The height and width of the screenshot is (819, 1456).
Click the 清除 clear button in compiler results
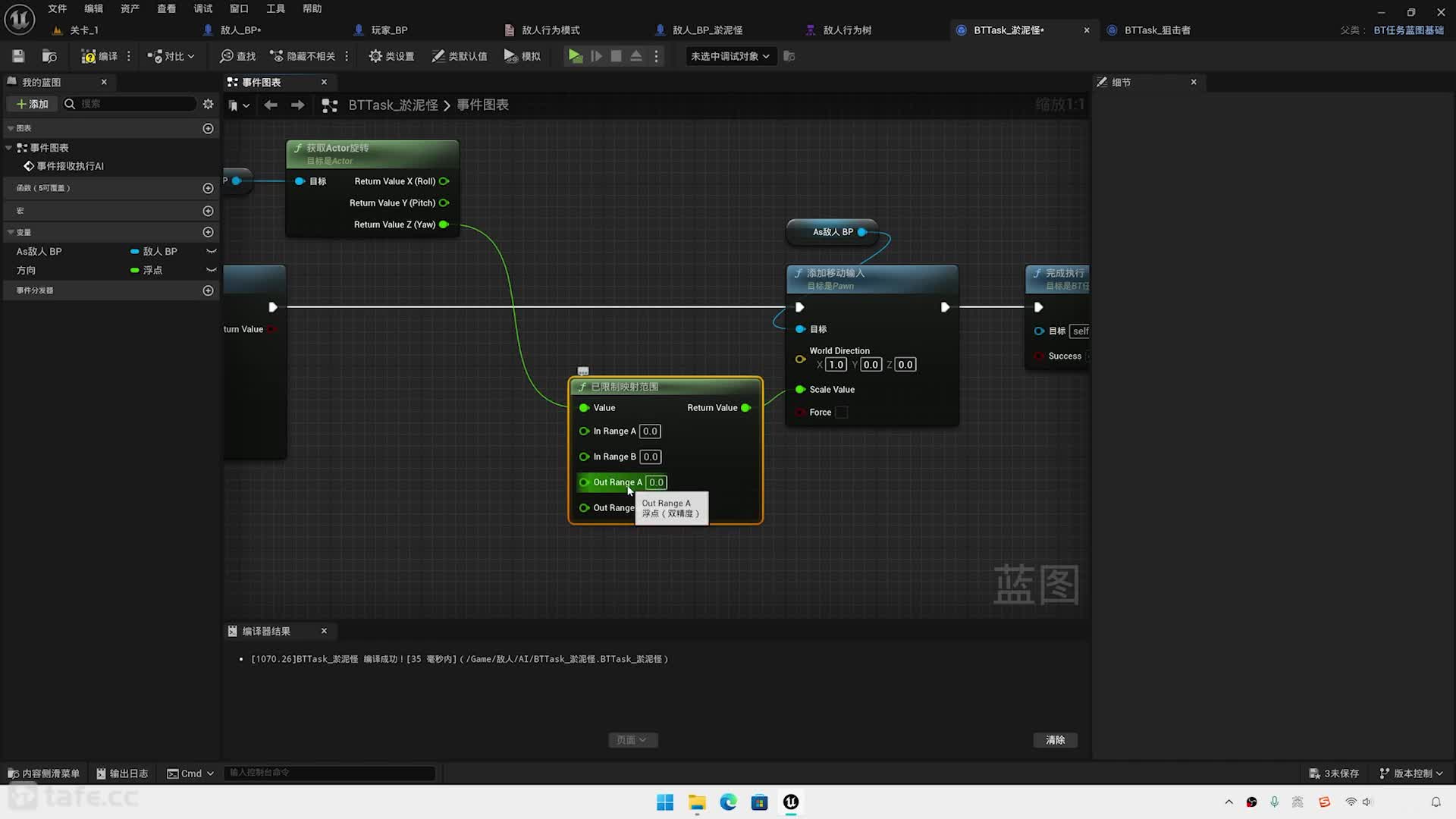1055,740
